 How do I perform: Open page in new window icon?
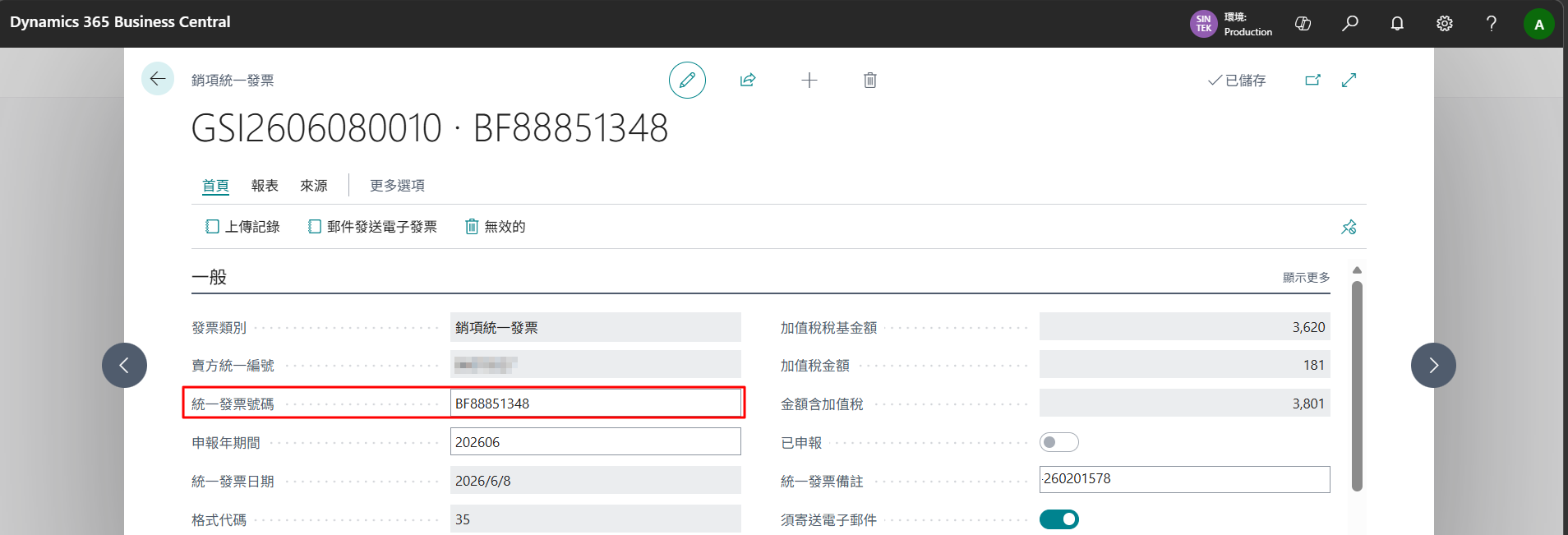coord(1313,80)
